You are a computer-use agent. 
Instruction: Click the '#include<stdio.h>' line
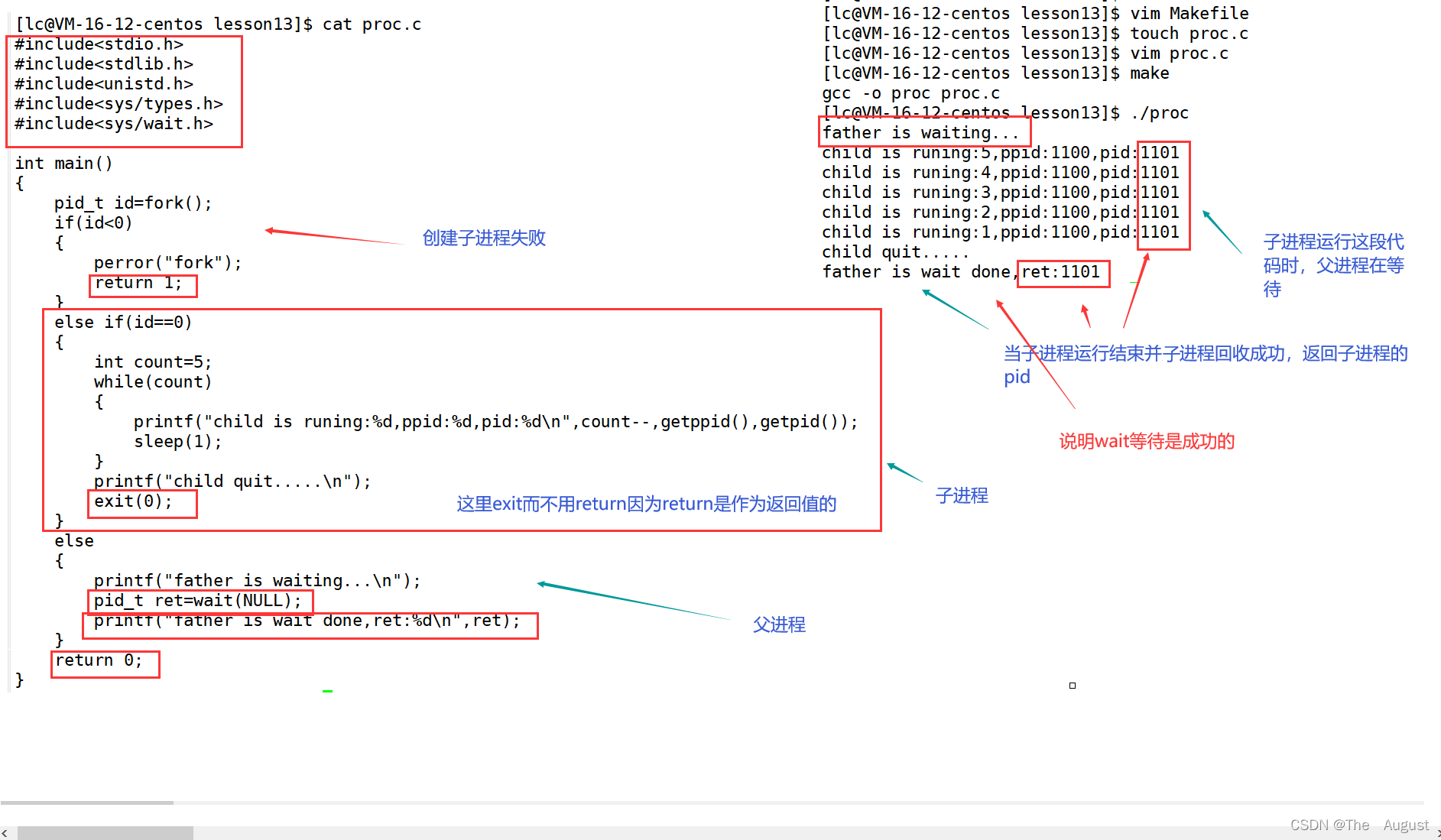pyautogui.click(x=99, y=44)
